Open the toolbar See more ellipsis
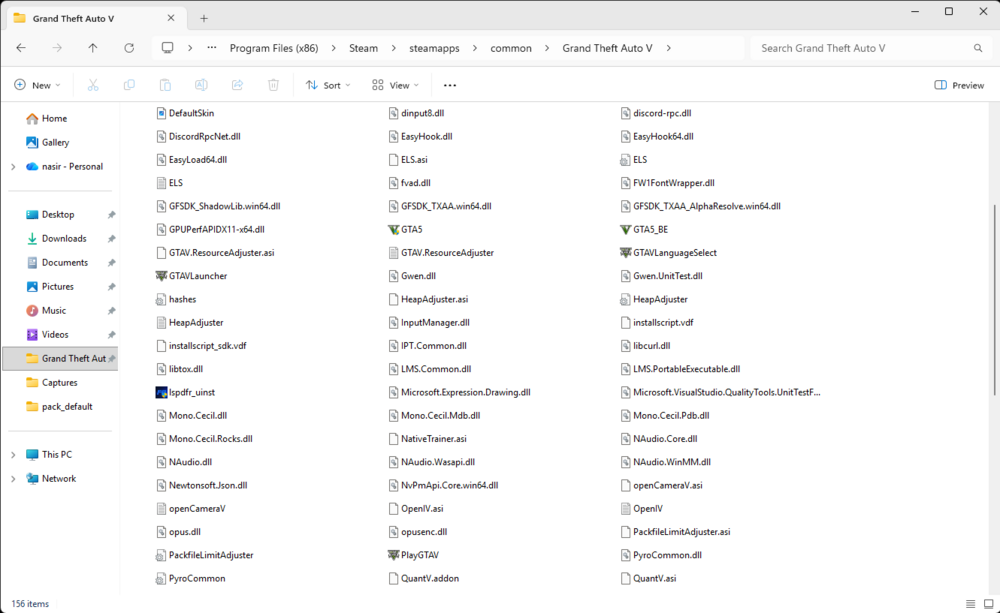This screenshot has width=1000, height=613. coord(450,85)
